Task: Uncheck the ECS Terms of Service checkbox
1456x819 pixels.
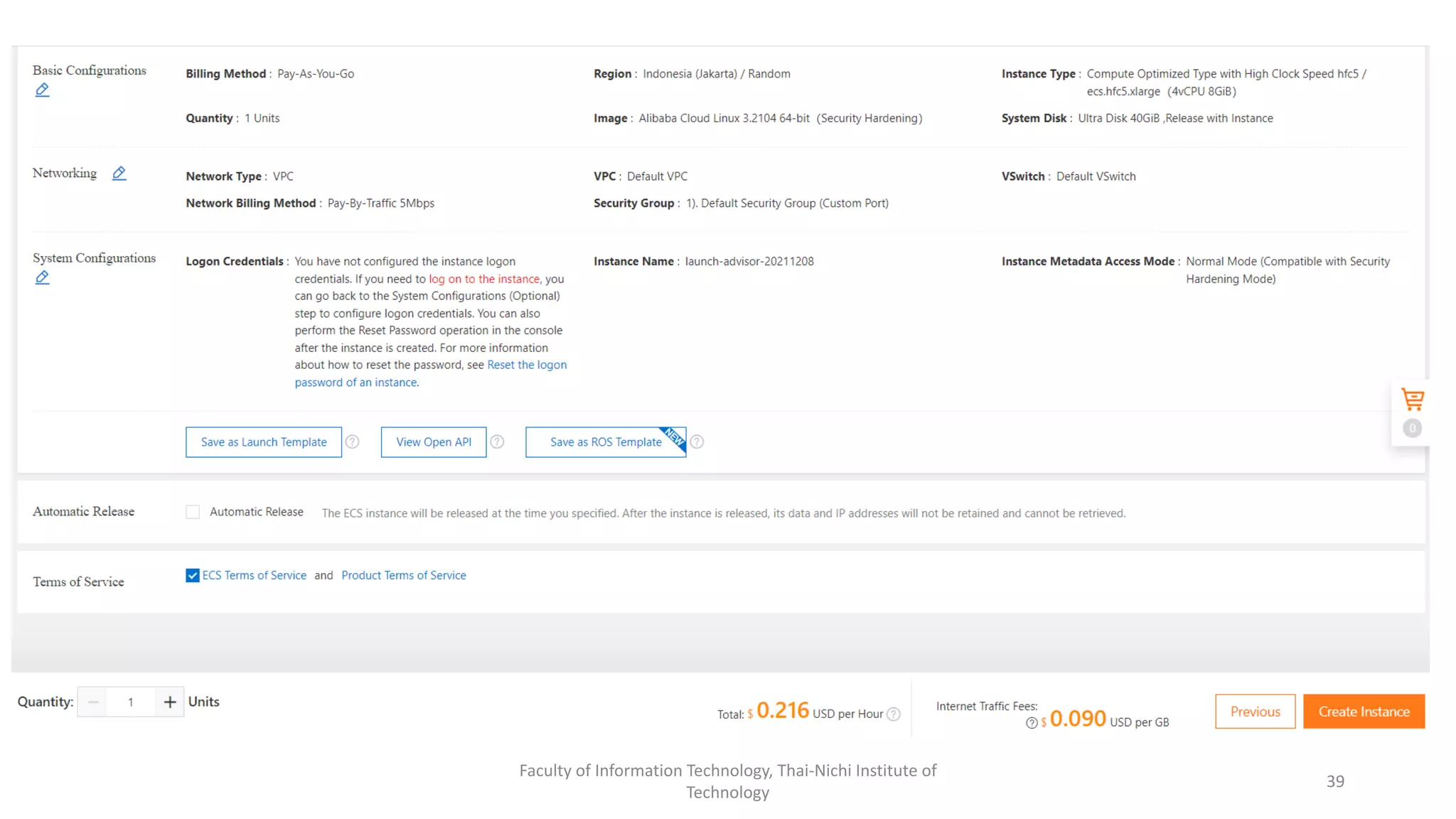Action: click(193, 575)
